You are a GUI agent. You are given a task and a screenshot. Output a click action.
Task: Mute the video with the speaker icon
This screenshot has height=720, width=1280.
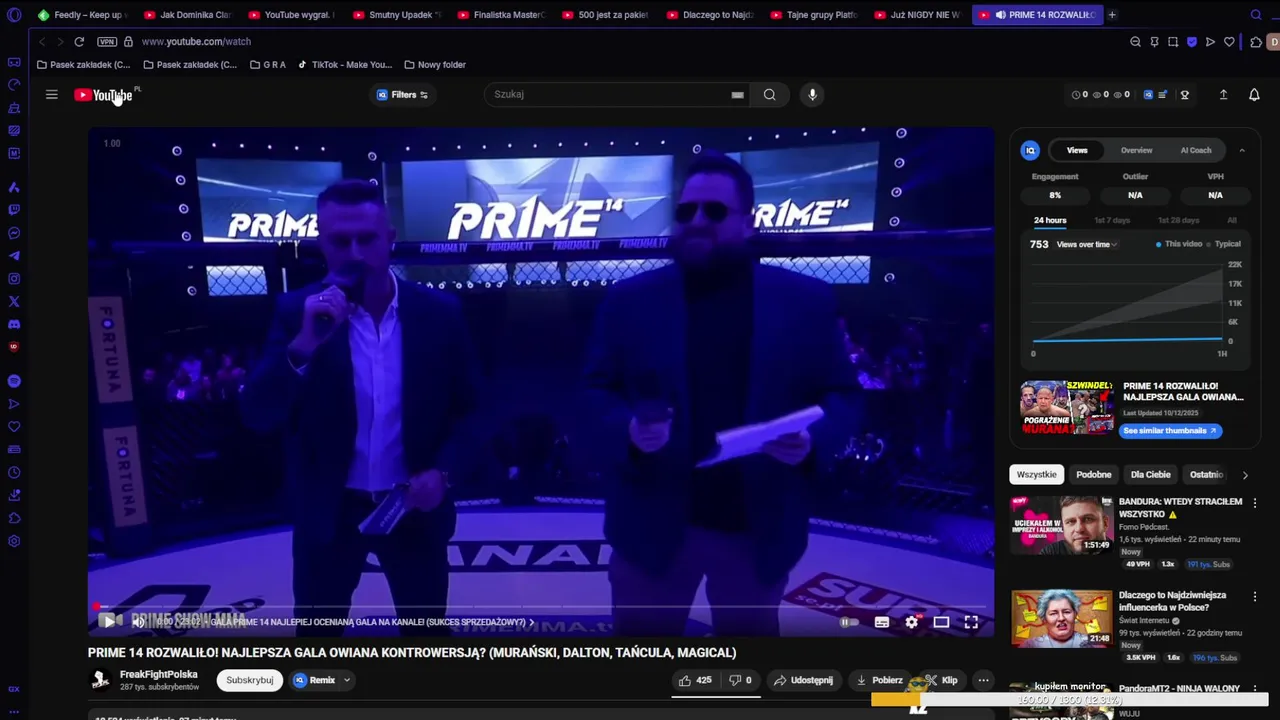139,622
